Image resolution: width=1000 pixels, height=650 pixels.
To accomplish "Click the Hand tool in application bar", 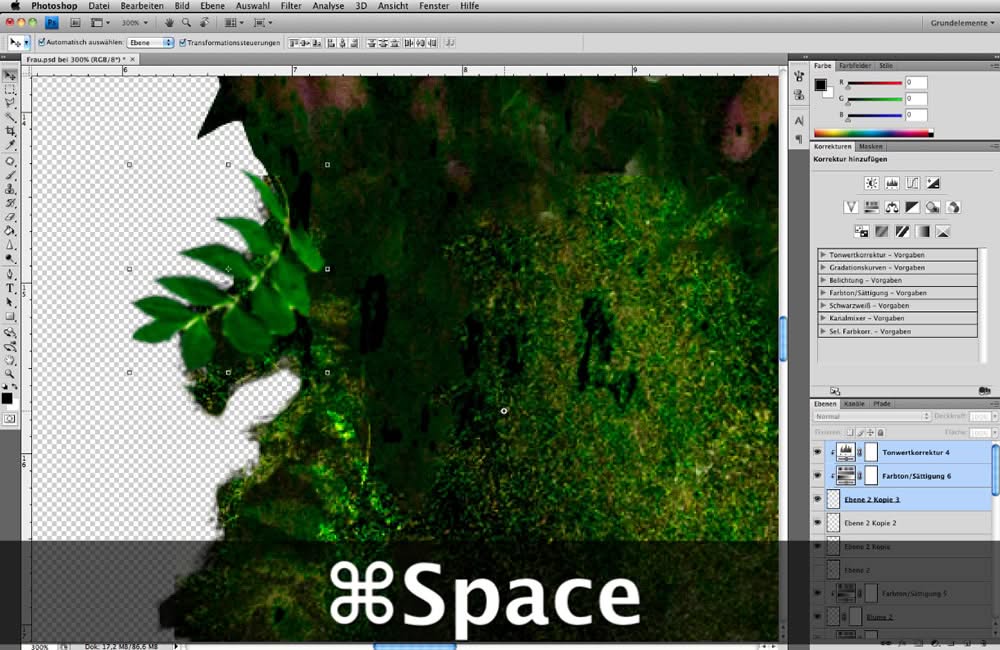I will pyautogui.click(x=169, y=23).
